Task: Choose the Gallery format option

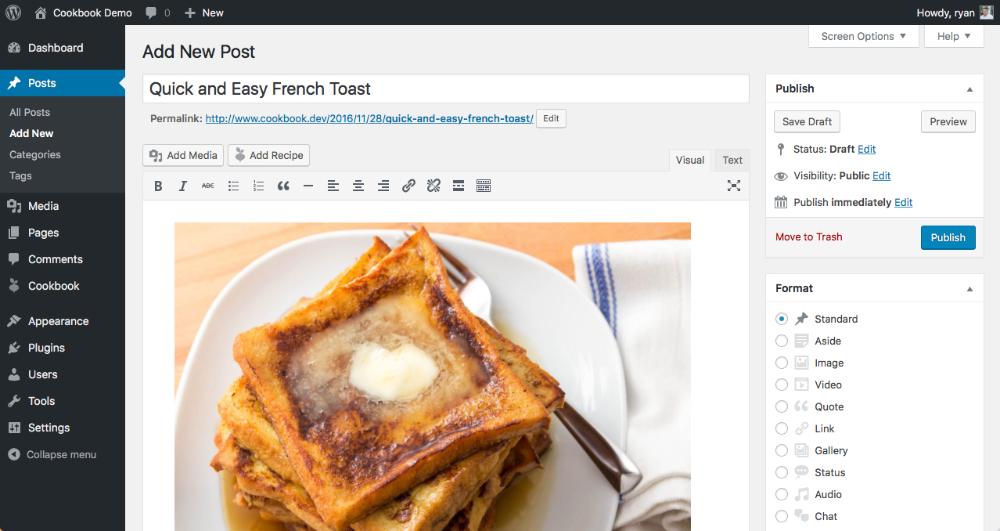Action: pyautogui.click(x=781, y=451)
